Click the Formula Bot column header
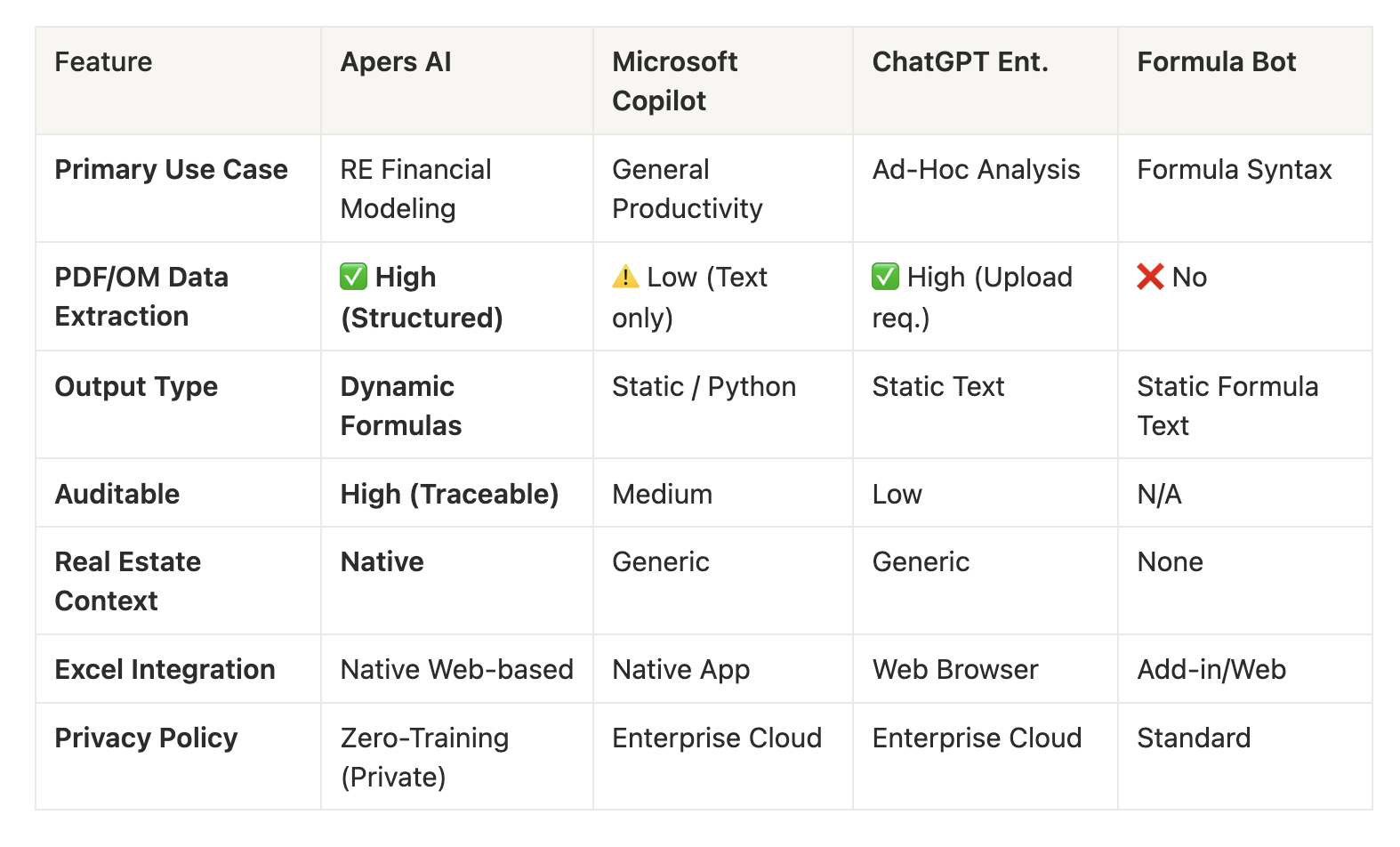Screen dimensions: 1400x847 click(x=1216, y=62)
